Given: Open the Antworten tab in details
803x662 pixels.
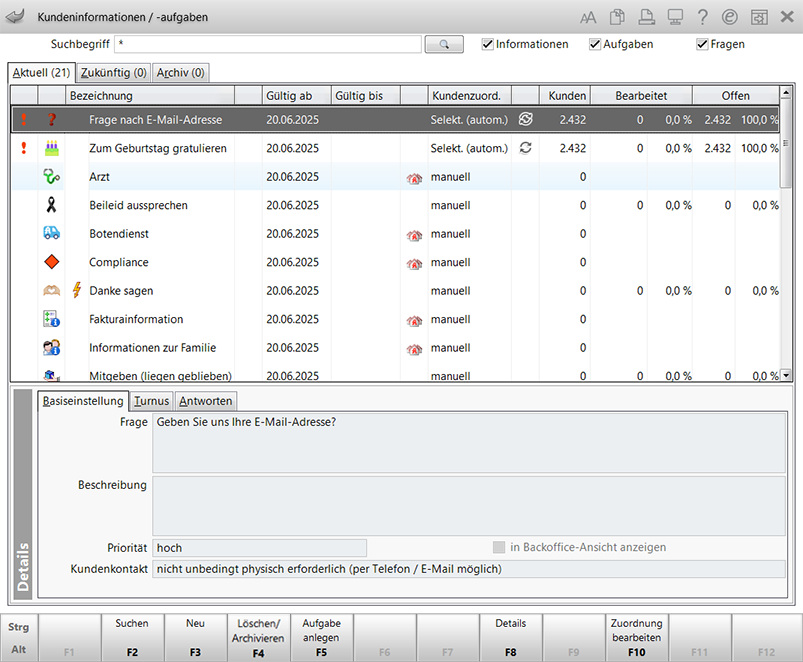Looking at the screenshot, I should (x=205, y=401).
